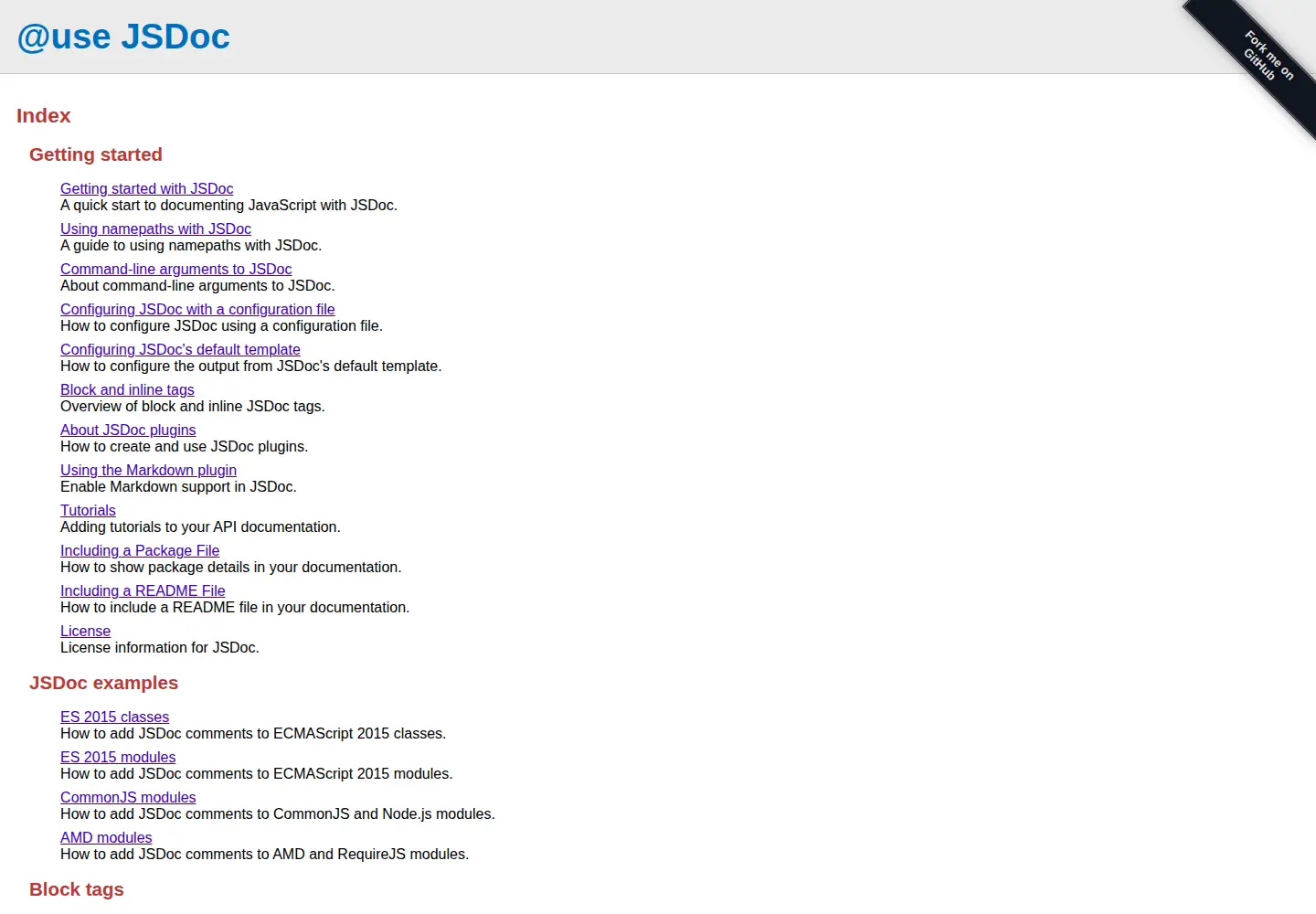This screenshot has height=914, width=1316.
Task: Click text 'Overview of block and inline JSDoc tags.'
Action: (193, 406)
